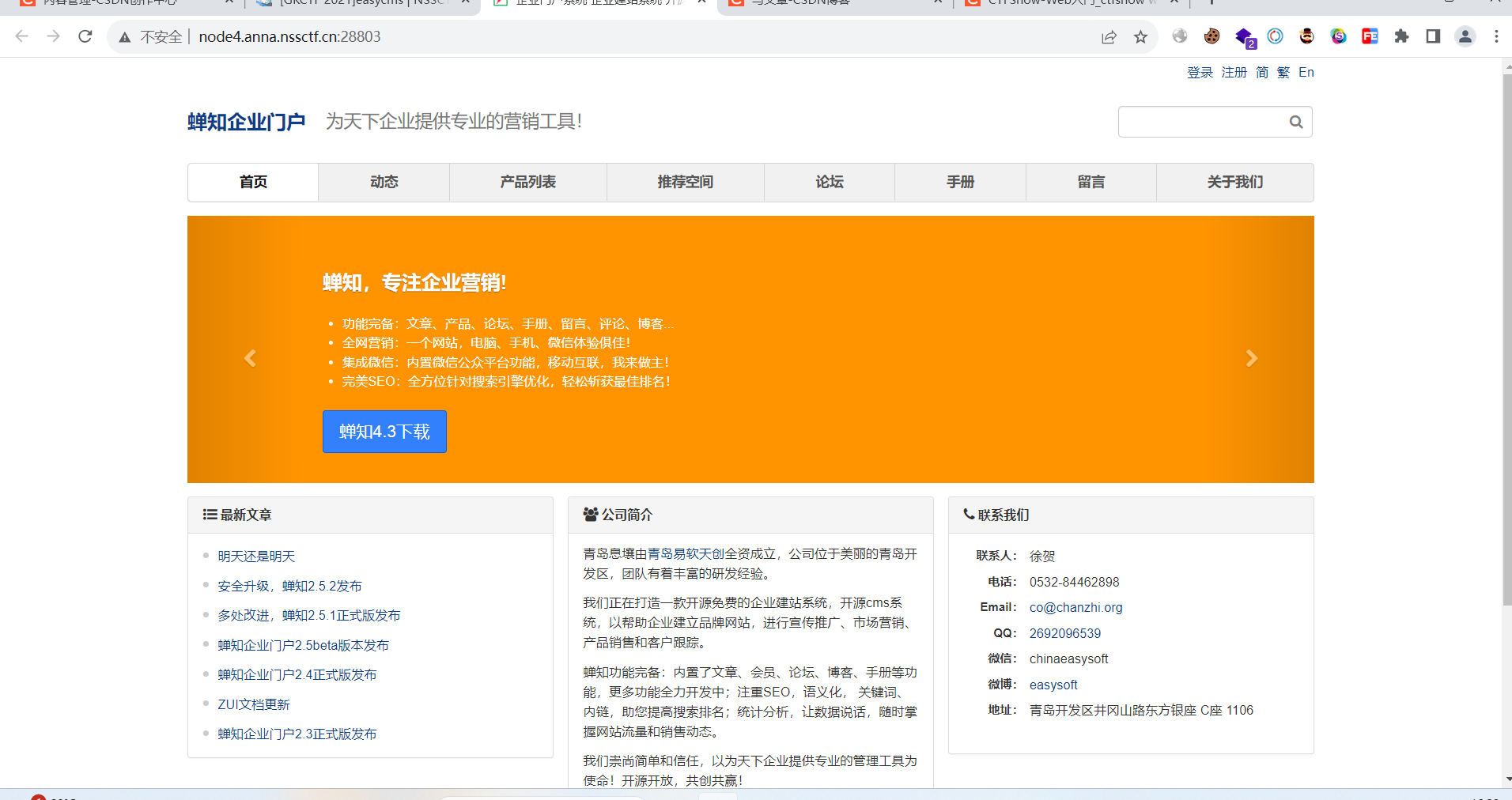This screenshot has height=800, width=1512.
Task: Close the 内容管理-CSDN browser tab
Action: pos(229,3)
